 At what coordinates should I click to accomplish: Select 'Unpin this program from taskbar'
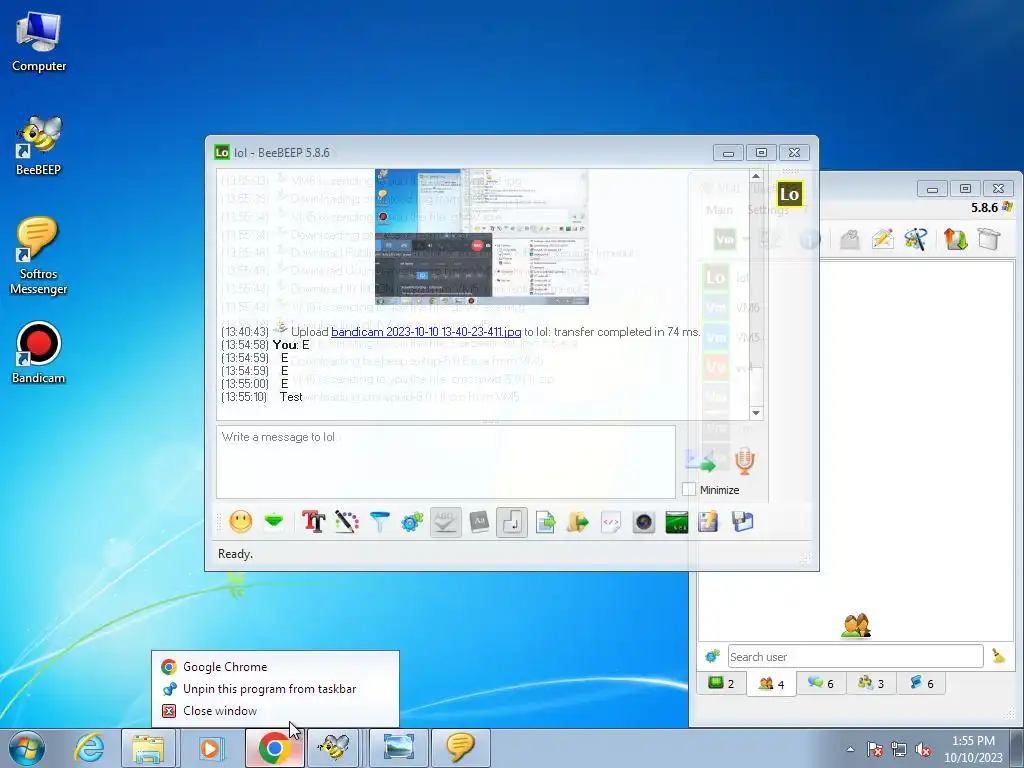pyautogui.click(x=276, y=688)
